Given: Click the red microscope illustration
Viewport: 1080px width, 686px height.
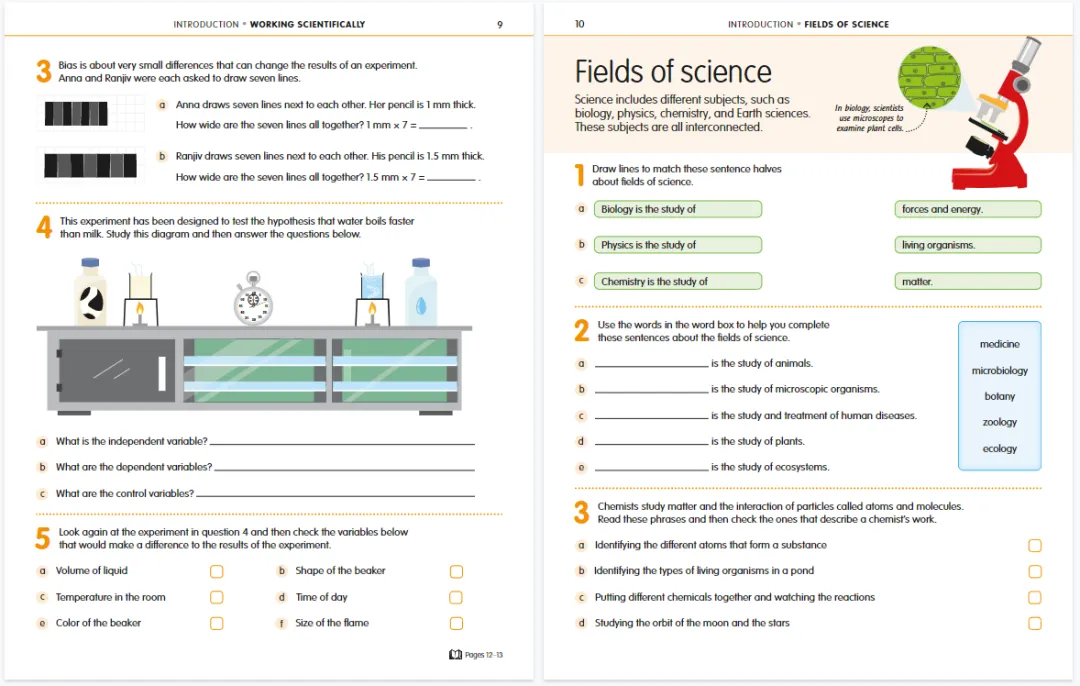Looking at the screenshot, I should click(995, 114).
